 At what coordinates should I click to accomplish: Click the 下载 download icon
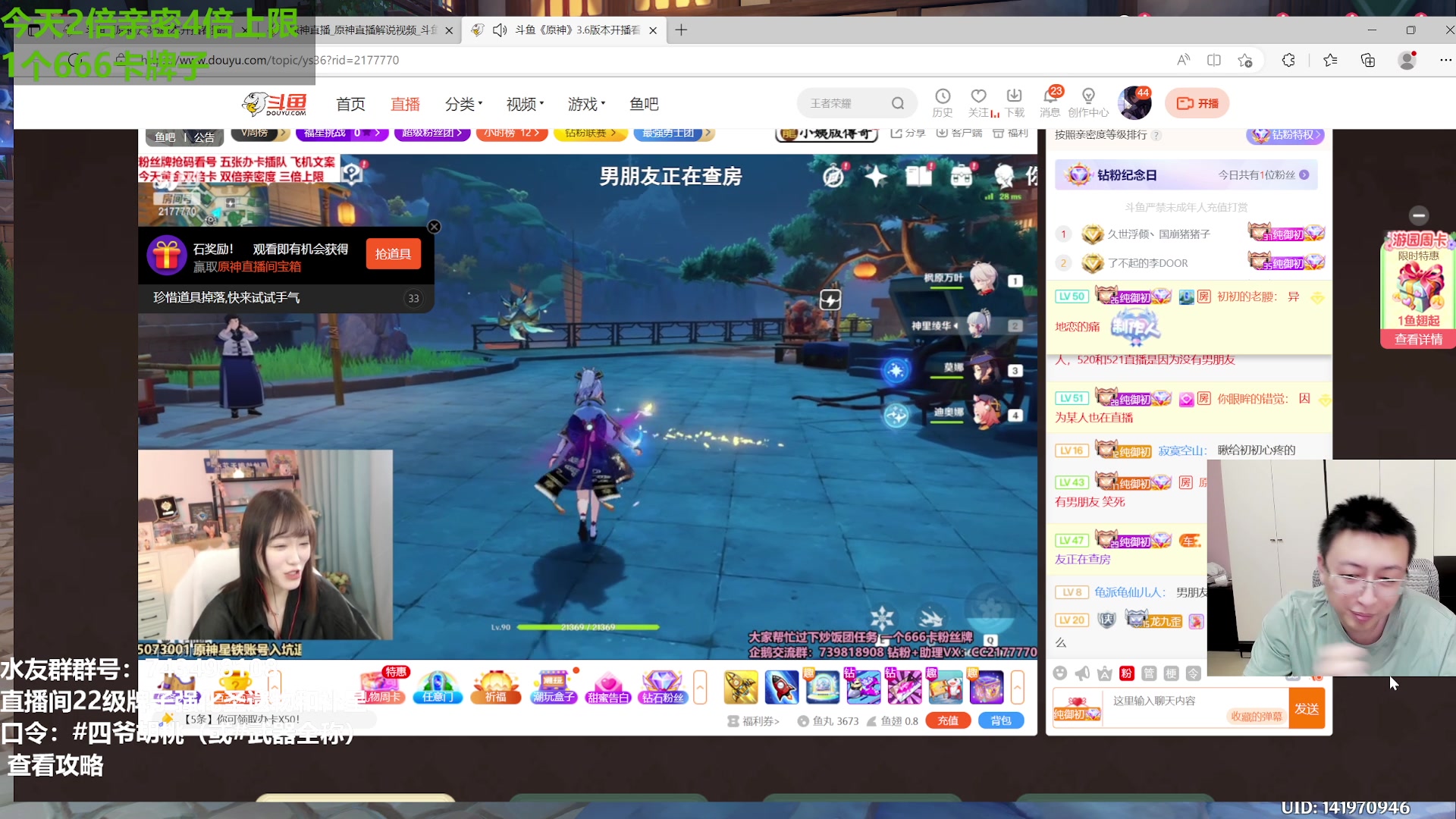click(x=1014, y=102)
